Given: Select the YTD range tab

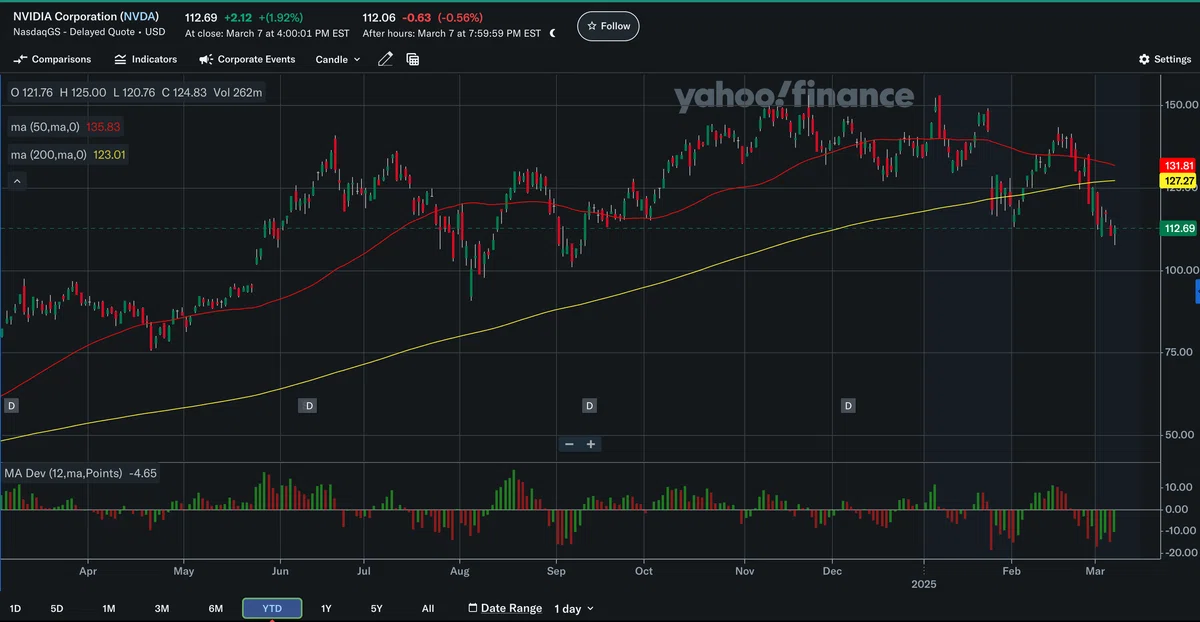Looking at the screenshot, I should click(x=272, y=608).
